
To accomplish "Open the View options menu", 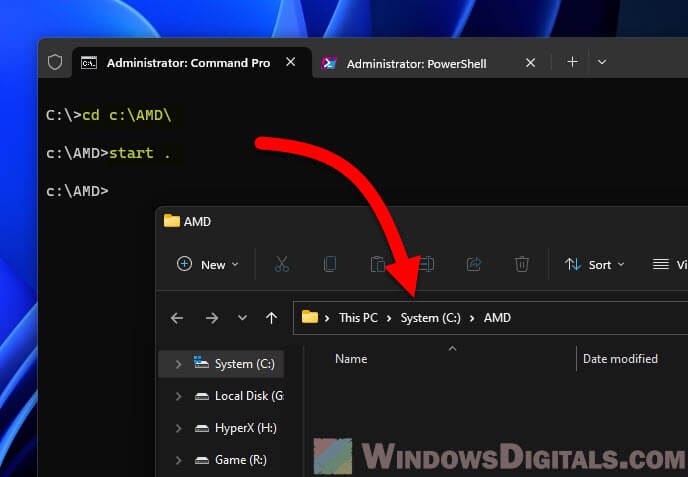I will tap(670, 265).
